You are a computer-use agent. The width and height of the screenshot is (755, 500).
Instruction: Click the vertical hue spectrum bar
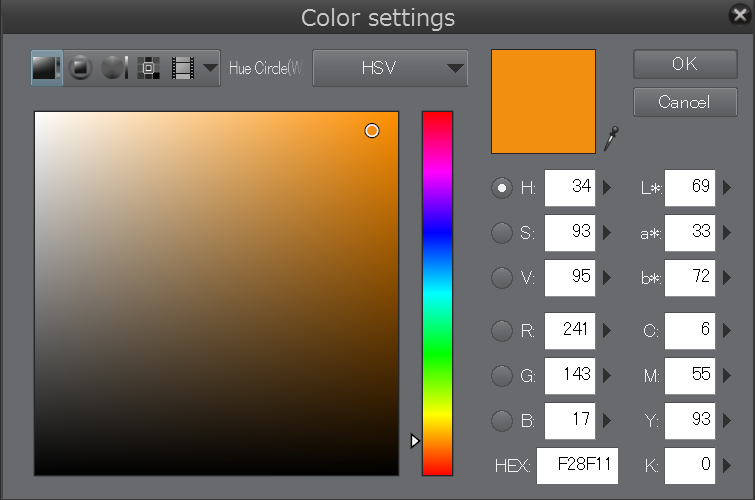(437, 290)
